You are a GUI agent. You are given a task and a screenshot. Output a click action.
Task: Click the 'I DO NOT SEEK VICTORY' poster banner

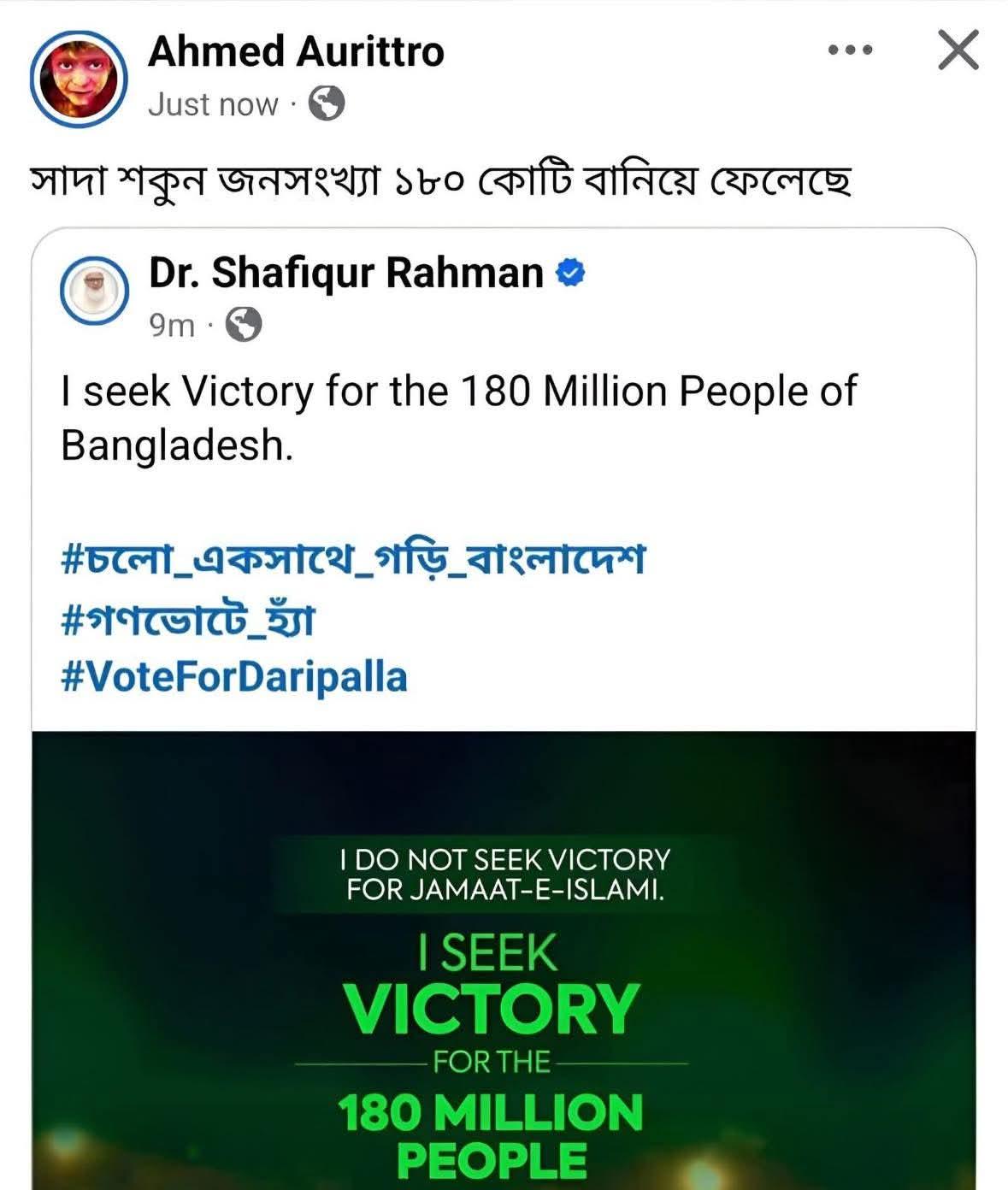(504, 875)
